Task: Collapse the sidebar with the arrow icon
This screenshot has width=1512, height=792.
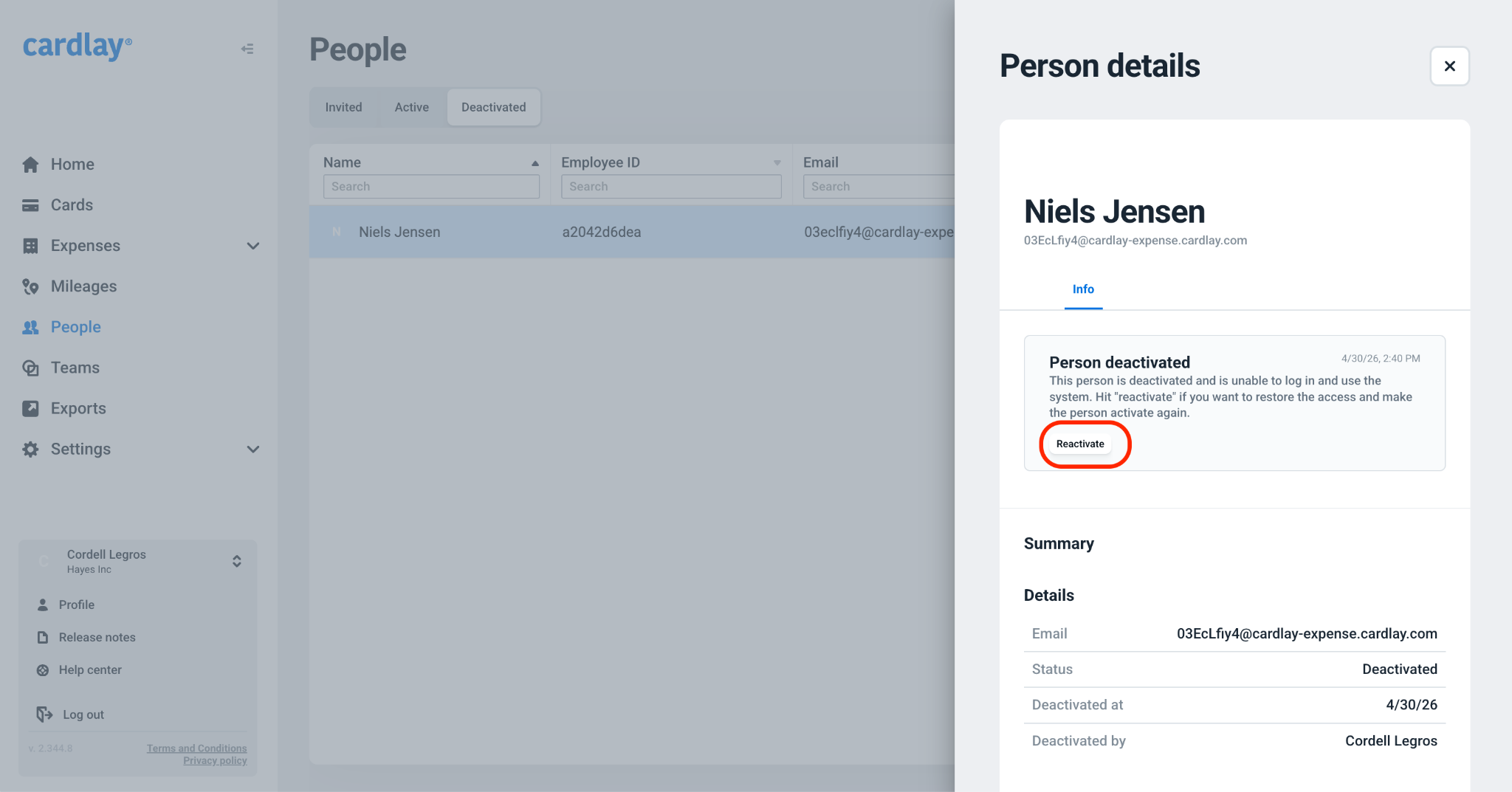Action: point(247,49)
